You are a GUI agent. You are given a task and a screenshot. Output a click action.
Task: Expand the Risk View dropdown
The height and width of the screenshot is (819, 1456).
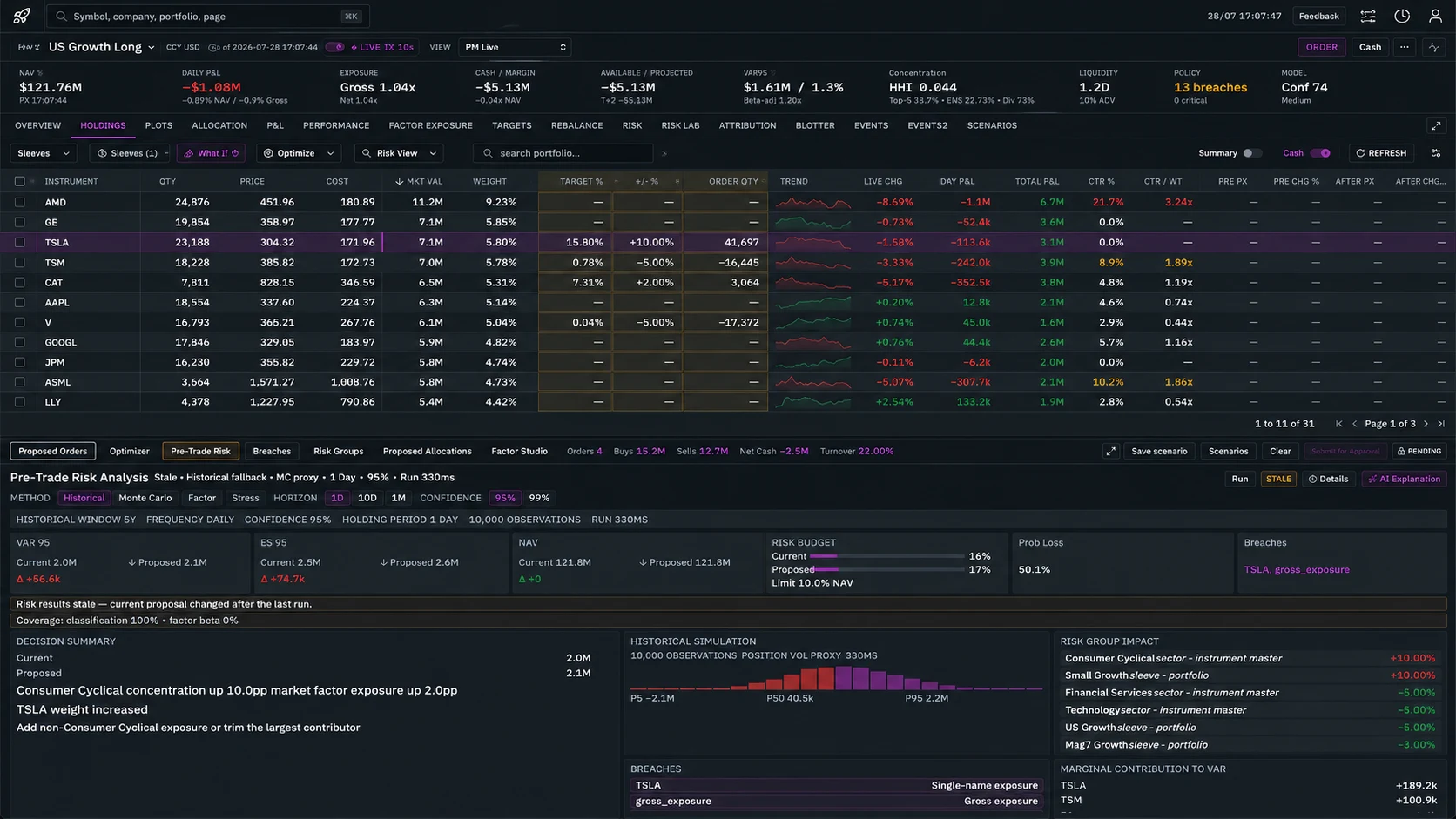[x=399, y=153]
